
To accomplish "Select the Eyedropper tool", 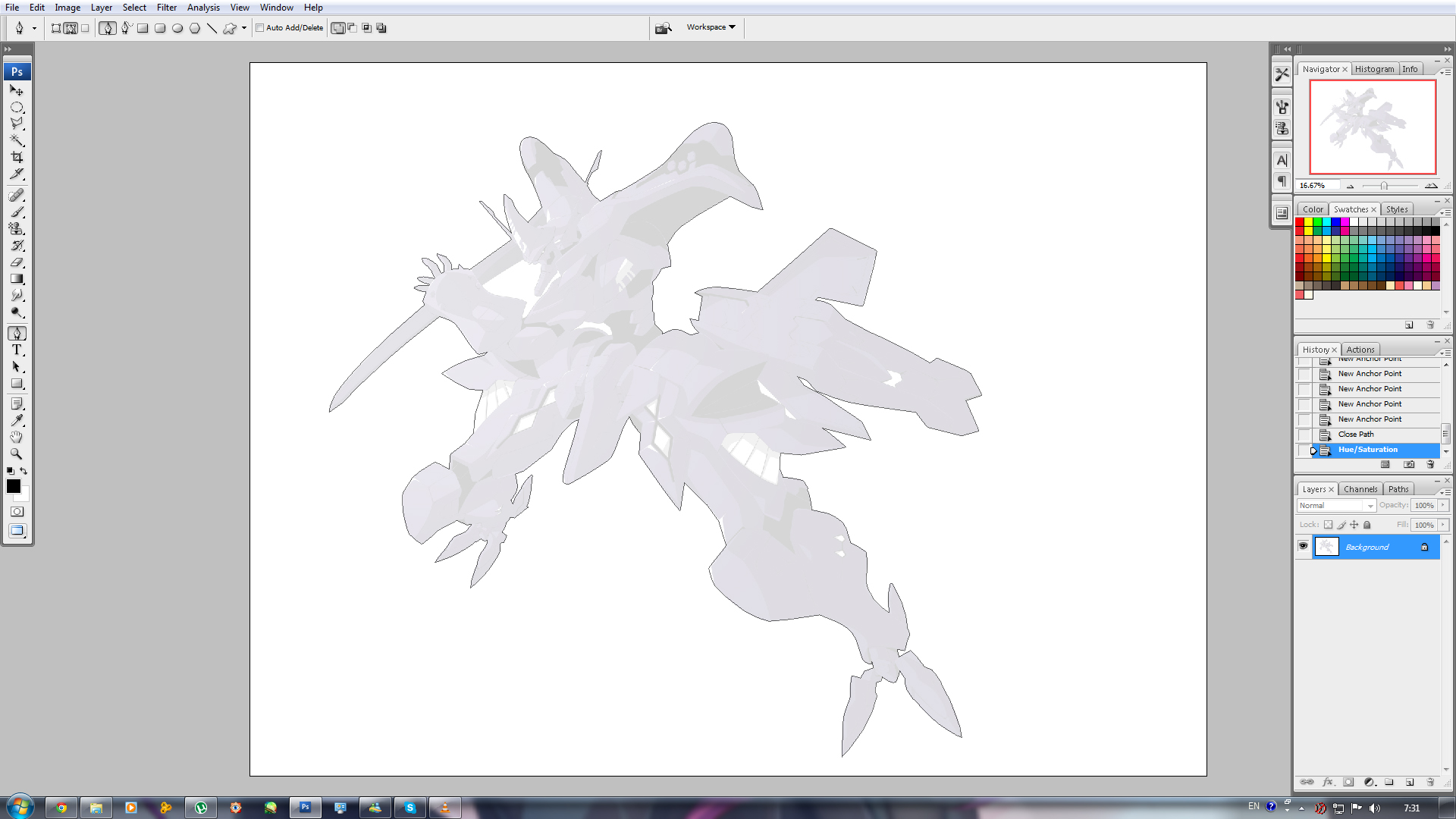I will point(17,420).
